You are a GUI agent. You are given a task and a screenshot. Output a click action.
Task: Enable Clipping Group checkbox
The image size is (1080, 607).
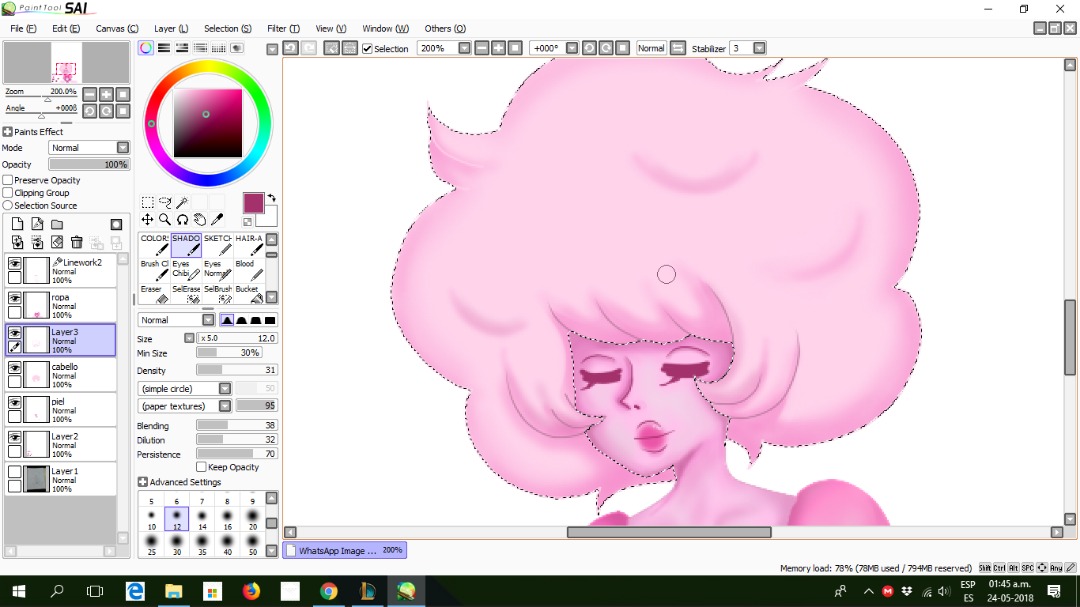coord(8,193)
